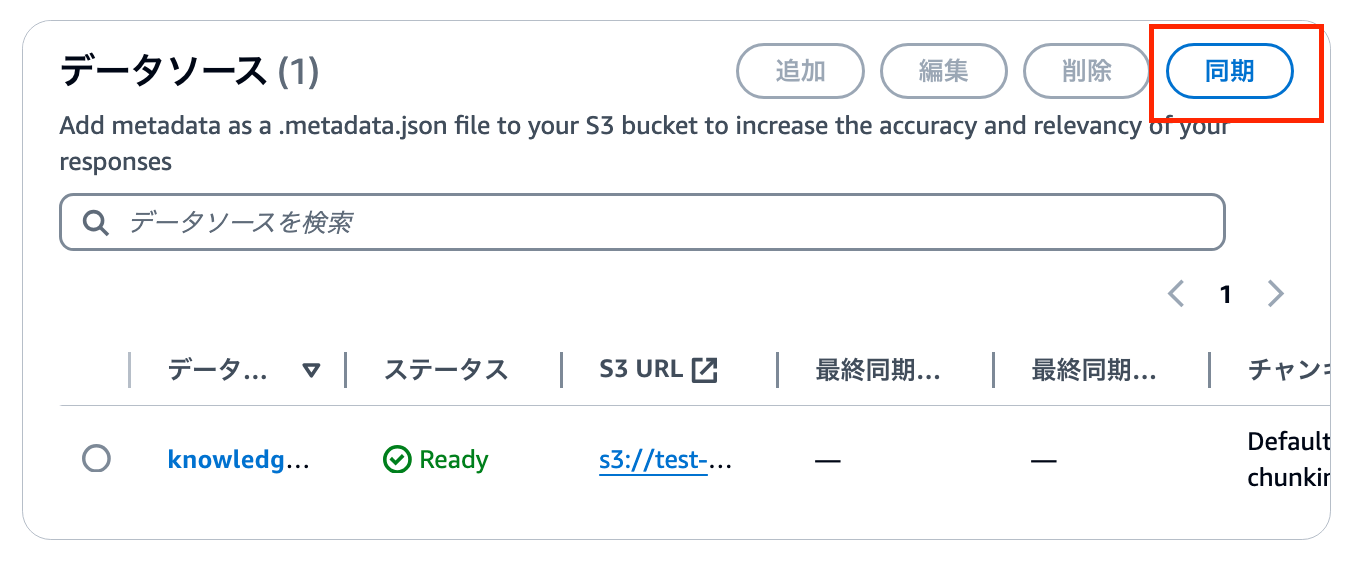Click the ステータス column header

pos(446,369)
